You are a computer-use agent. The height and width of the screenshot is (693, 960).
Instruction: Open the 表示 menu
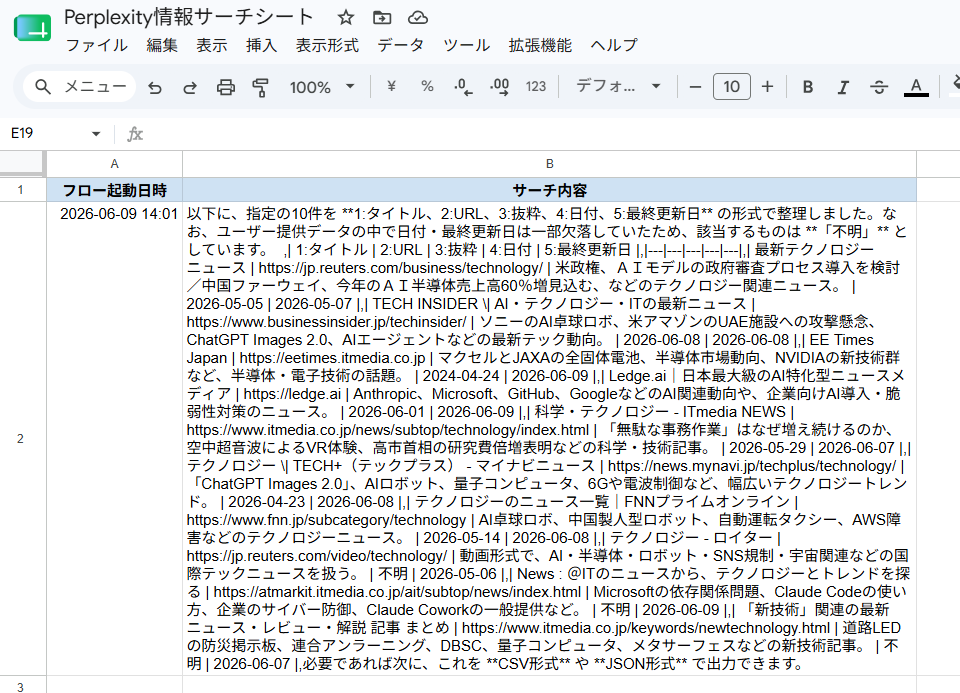pos(212,45)
